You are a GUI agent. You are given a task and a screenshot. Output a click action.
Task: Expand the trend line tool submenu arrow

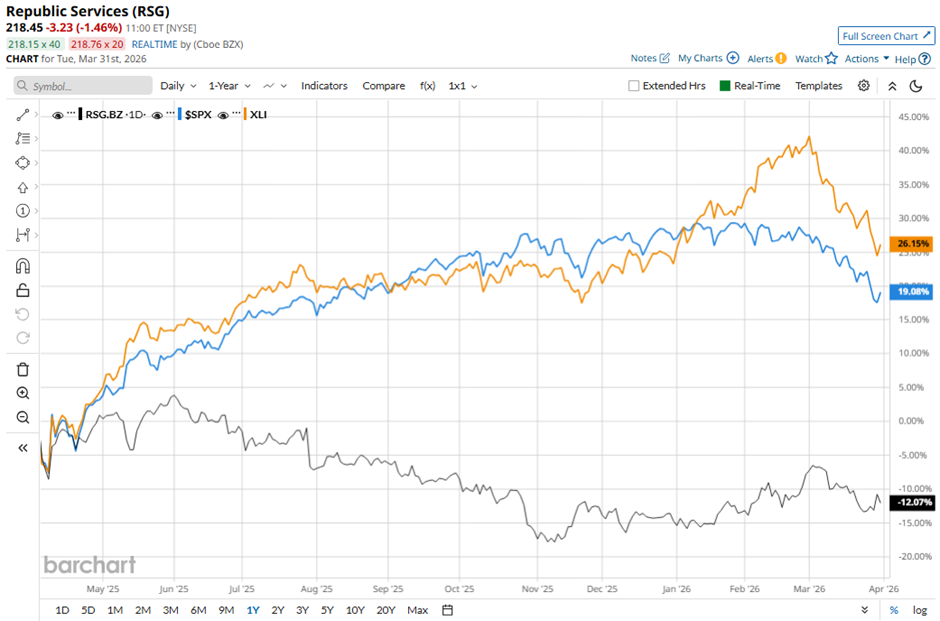[37, 114]
